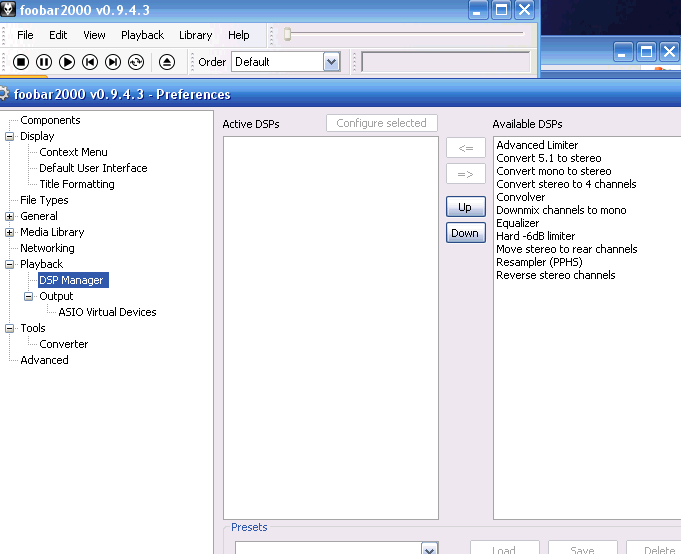Select Convert stereo to 4 channels

coord(566,184)
